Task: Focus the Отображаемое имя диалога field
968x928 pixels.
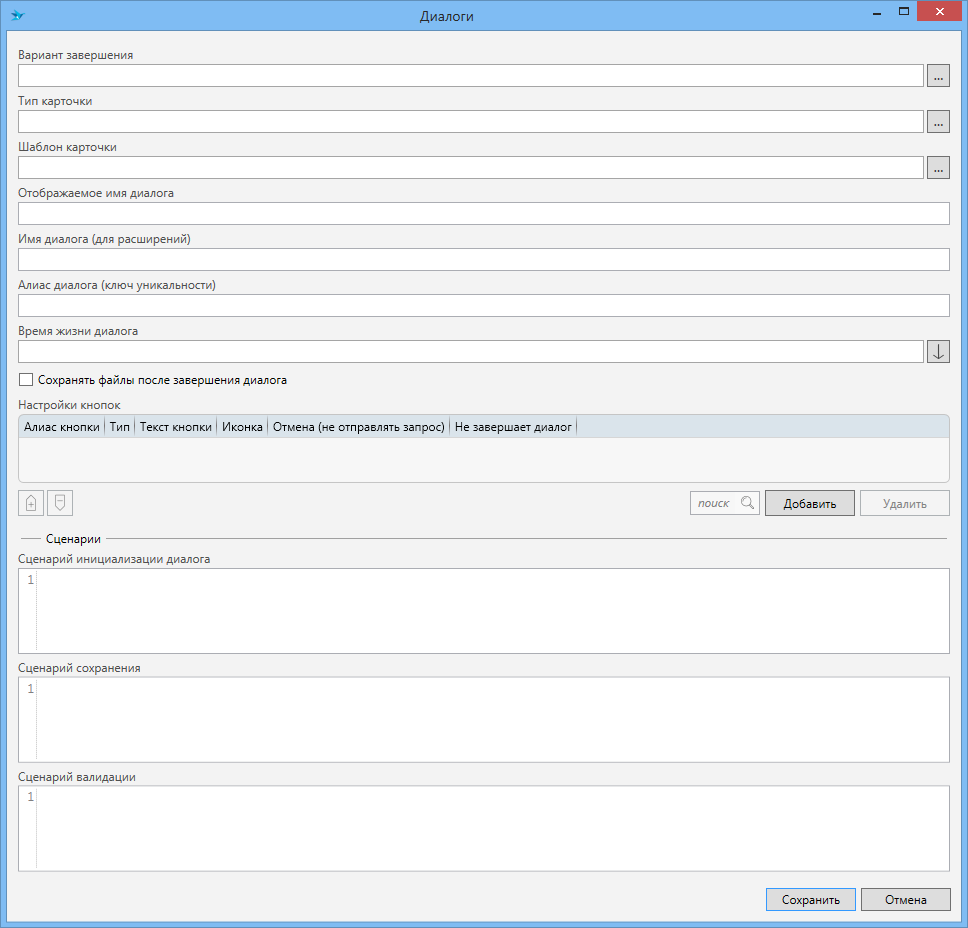Action: 483,214
